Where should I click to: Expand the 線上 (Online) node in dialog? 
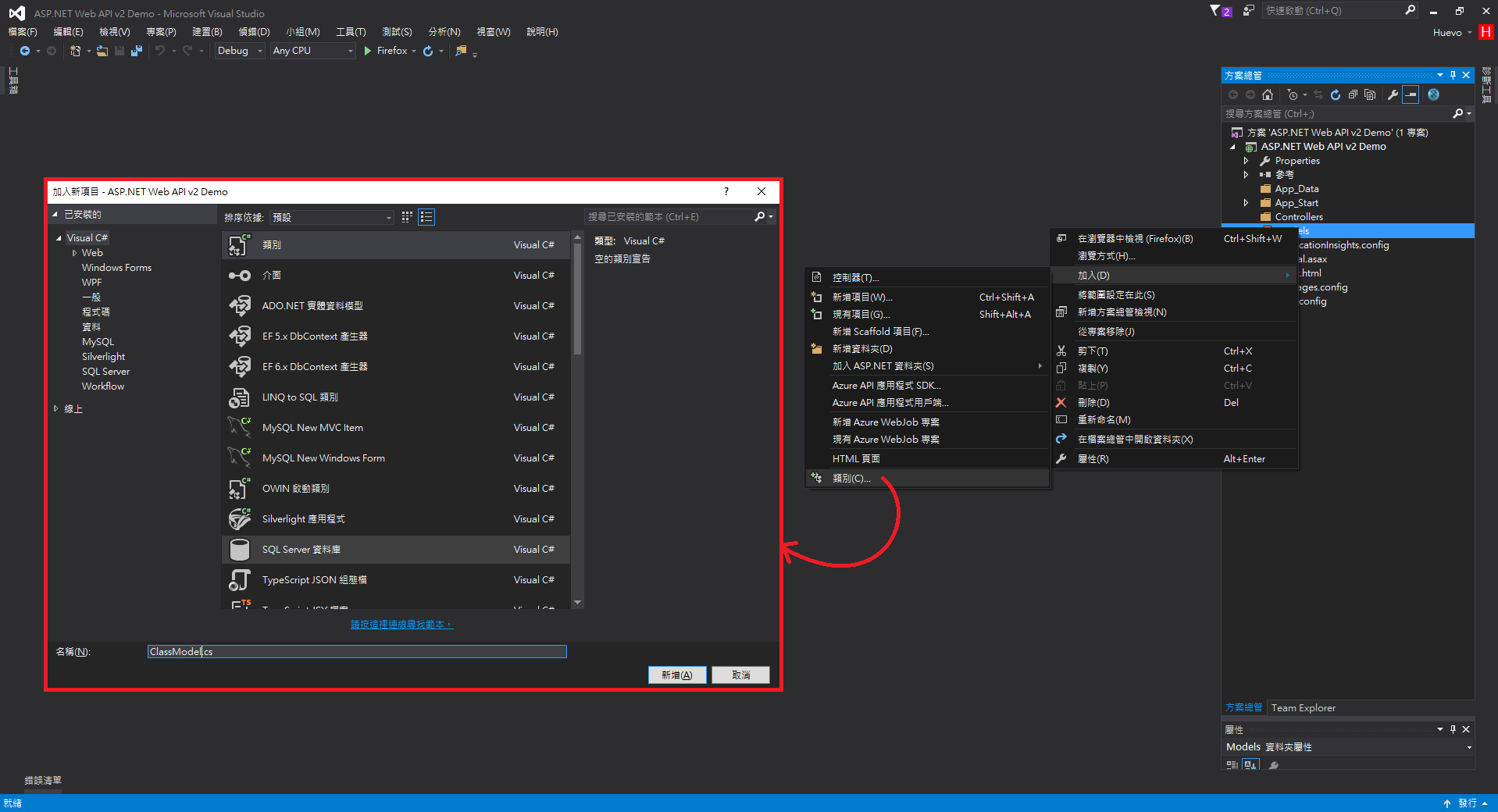(56, 408)
